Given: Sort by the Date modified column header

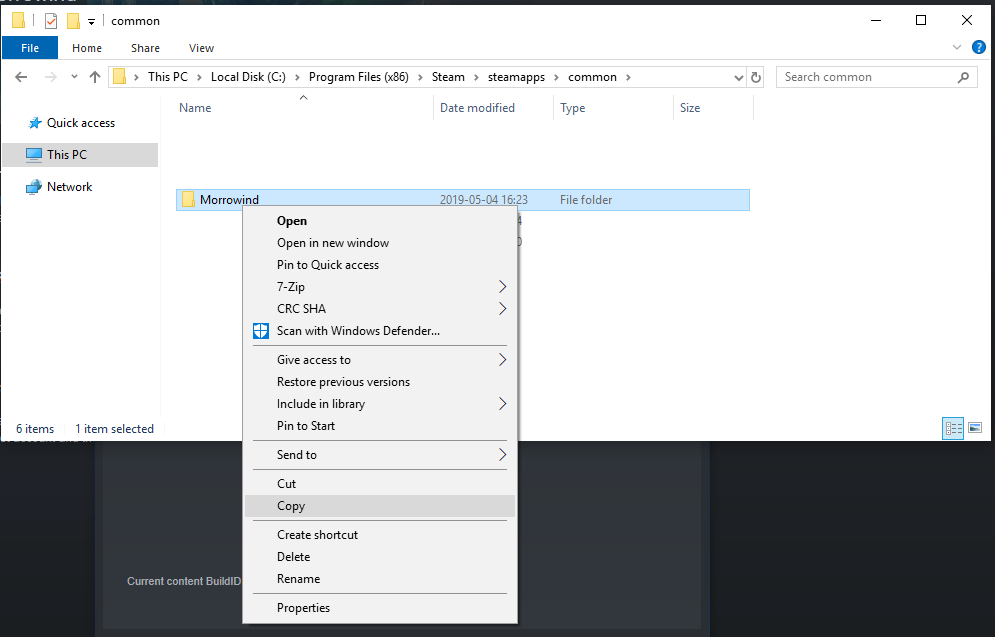Looking at the screenshot, I should tap(477, 108).
